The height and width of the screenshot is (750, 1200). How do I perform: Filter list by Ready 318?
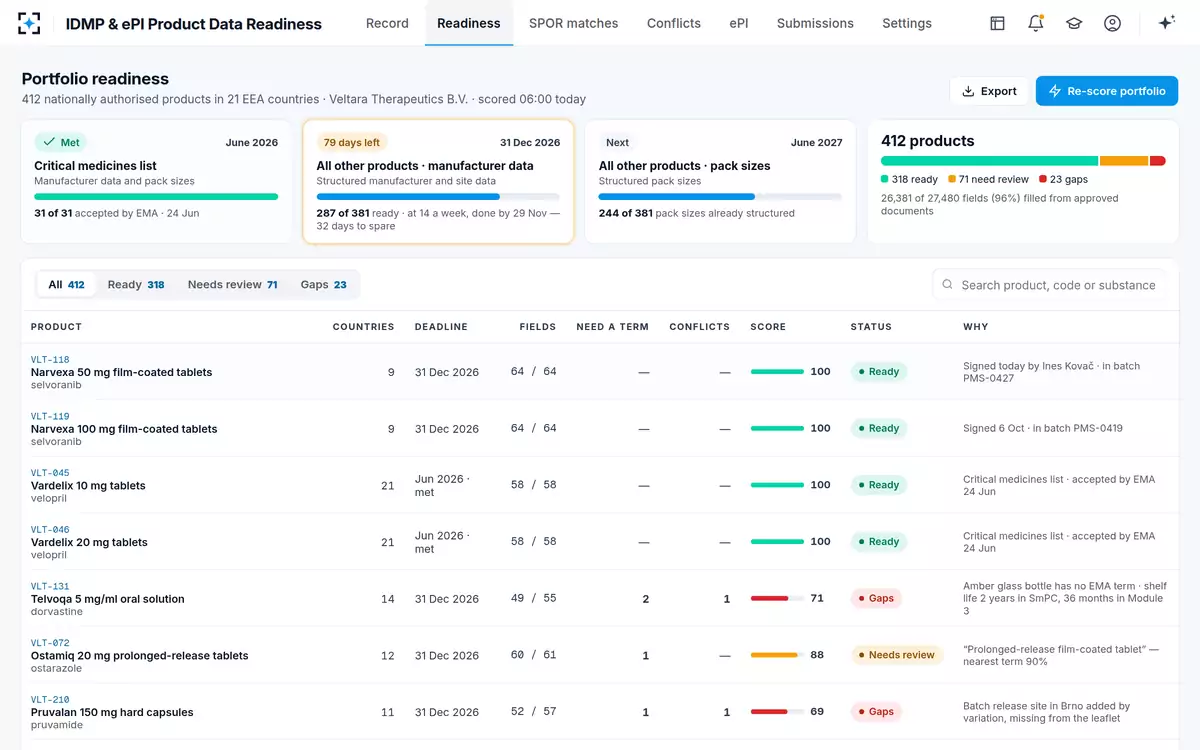coord(136,285)
